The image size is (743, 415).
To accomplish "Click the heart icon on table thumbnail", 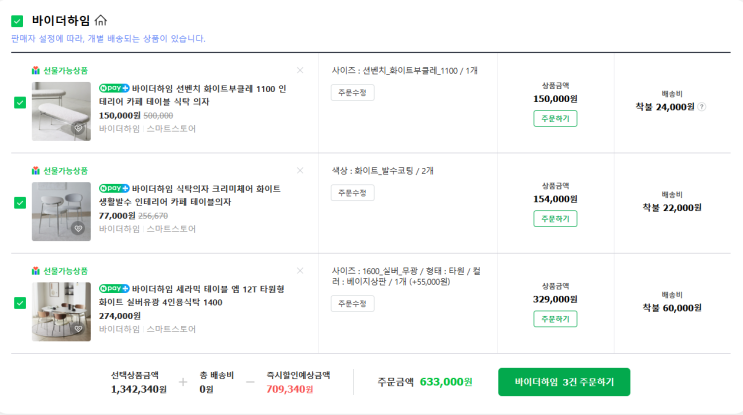I will [79, 329].
